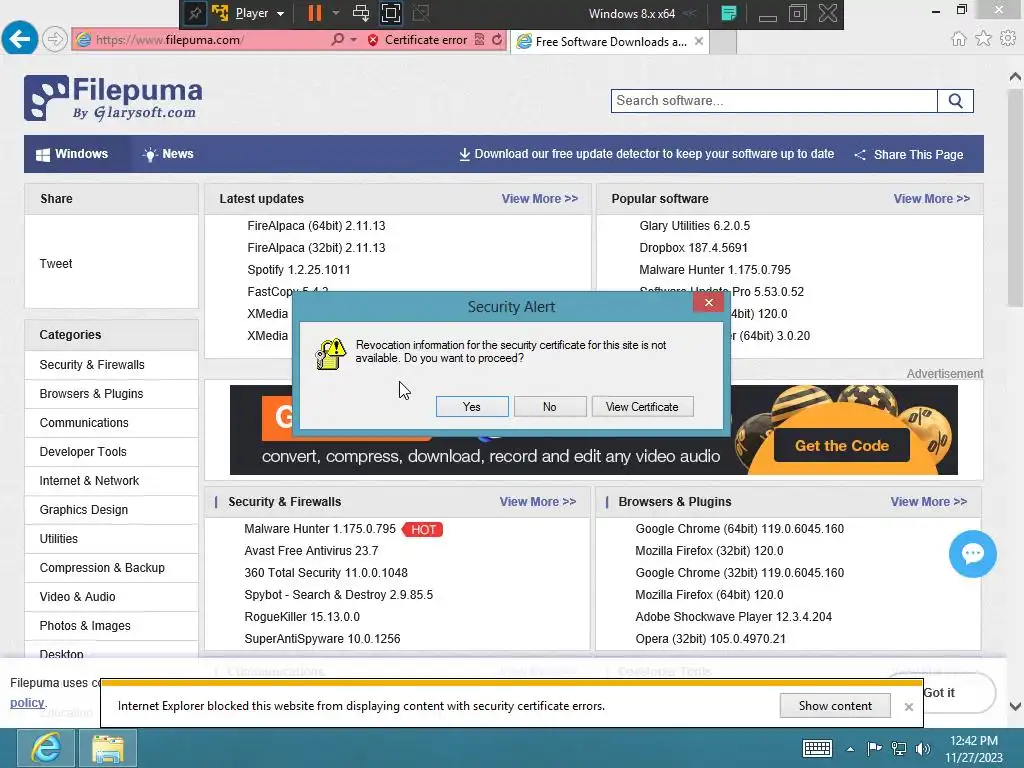This screenshot has height=768, width=1024.
Task: Click View More for Popular software
Action: [931, 199]
